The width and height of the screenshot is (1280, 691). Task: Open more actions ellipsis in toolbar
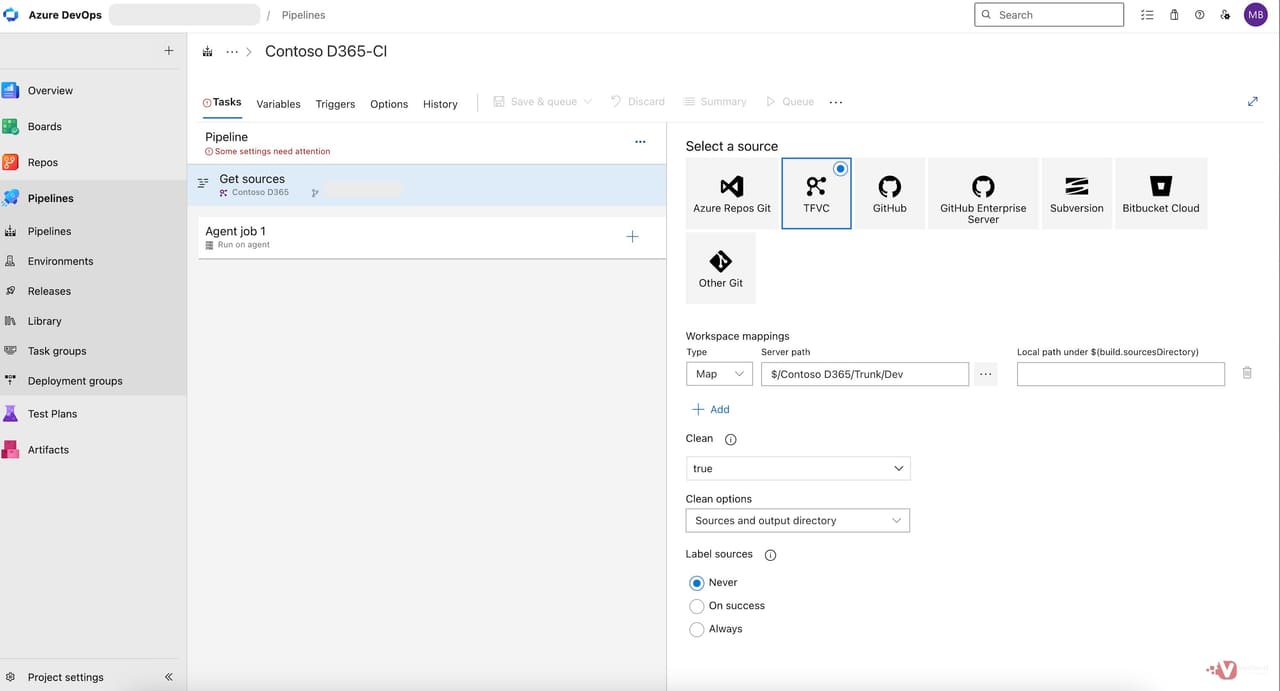point(836,102)
